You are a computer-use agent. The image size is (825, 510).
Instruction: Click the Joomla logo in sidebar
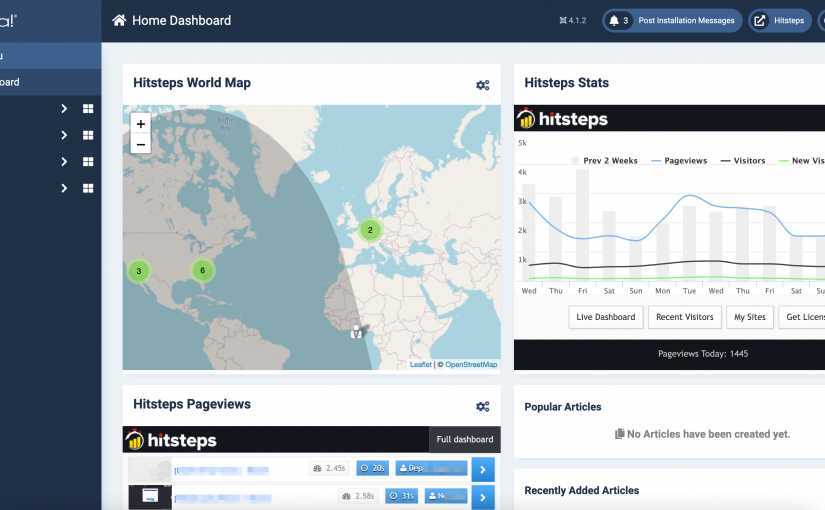coord(8,21)
